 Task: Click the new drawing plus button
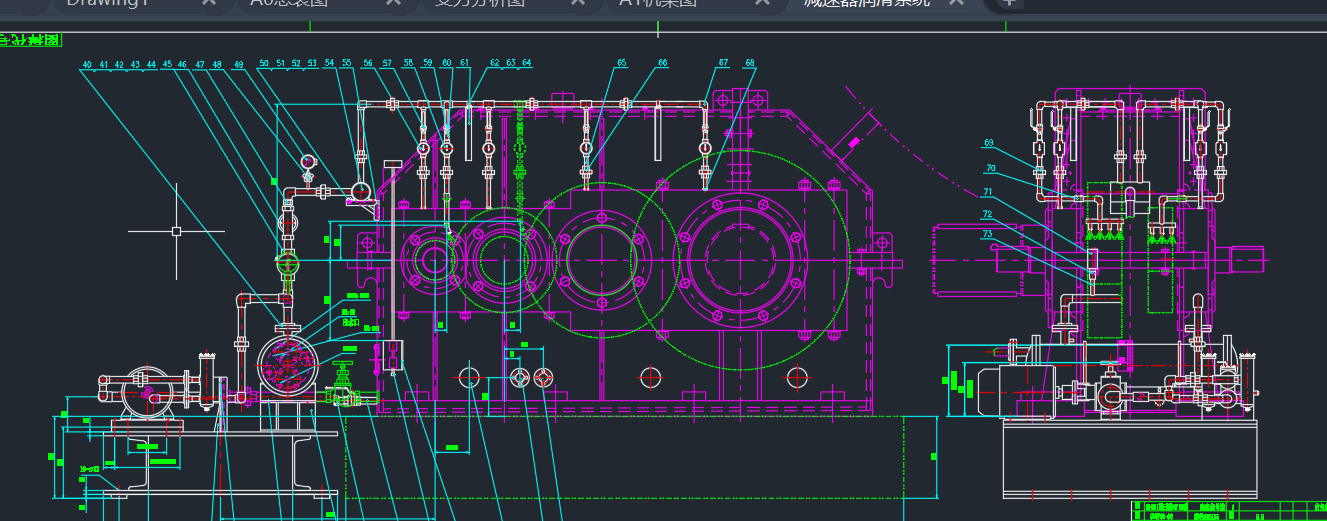(1008, 3)
